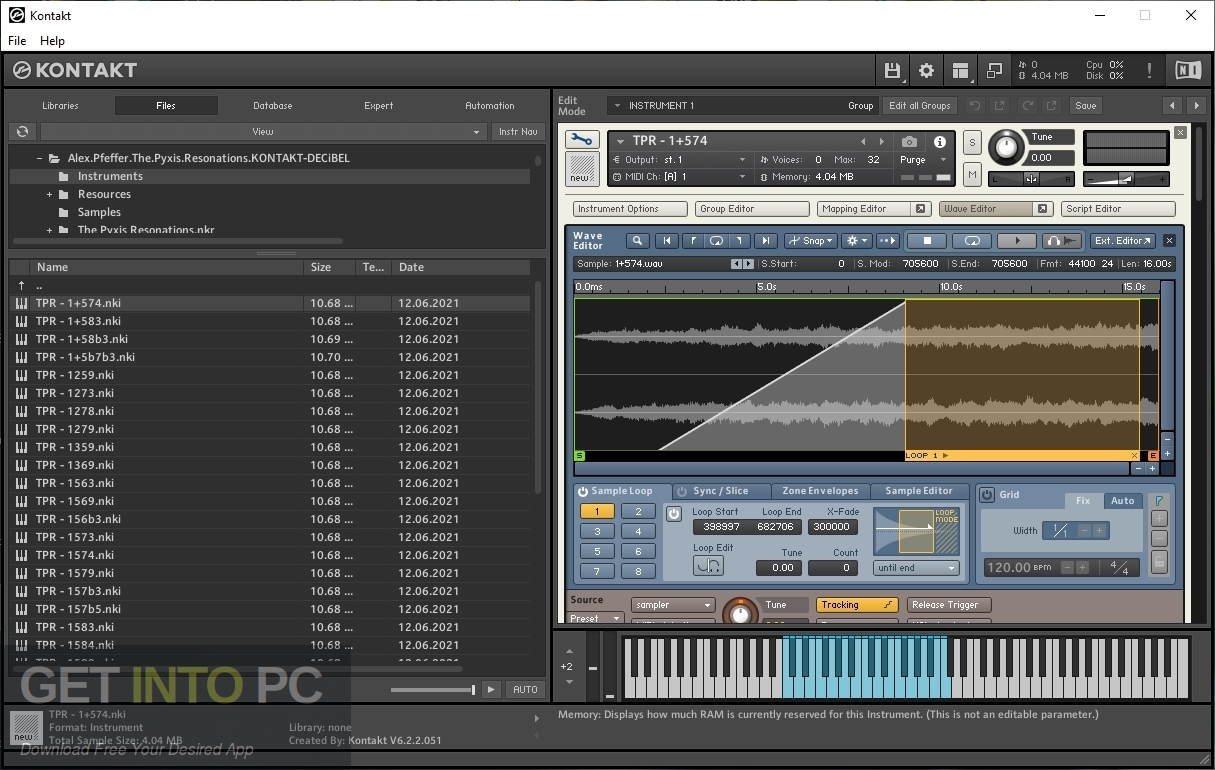Toggle Solo button S on instrument

click(972, 143)
